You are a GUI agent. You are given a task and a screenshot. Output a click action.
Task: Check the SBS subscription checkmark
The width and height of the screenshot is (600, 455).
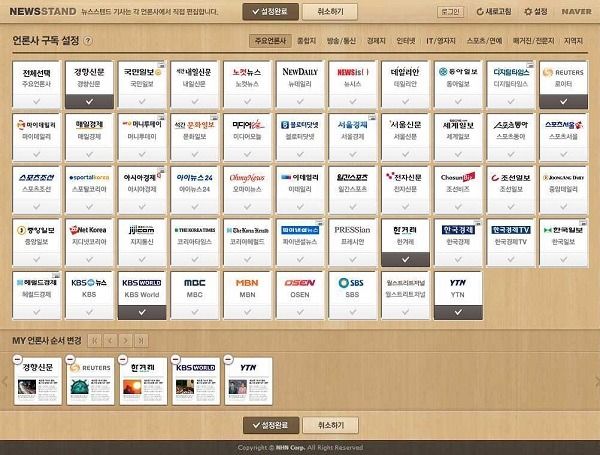[352, 312]
